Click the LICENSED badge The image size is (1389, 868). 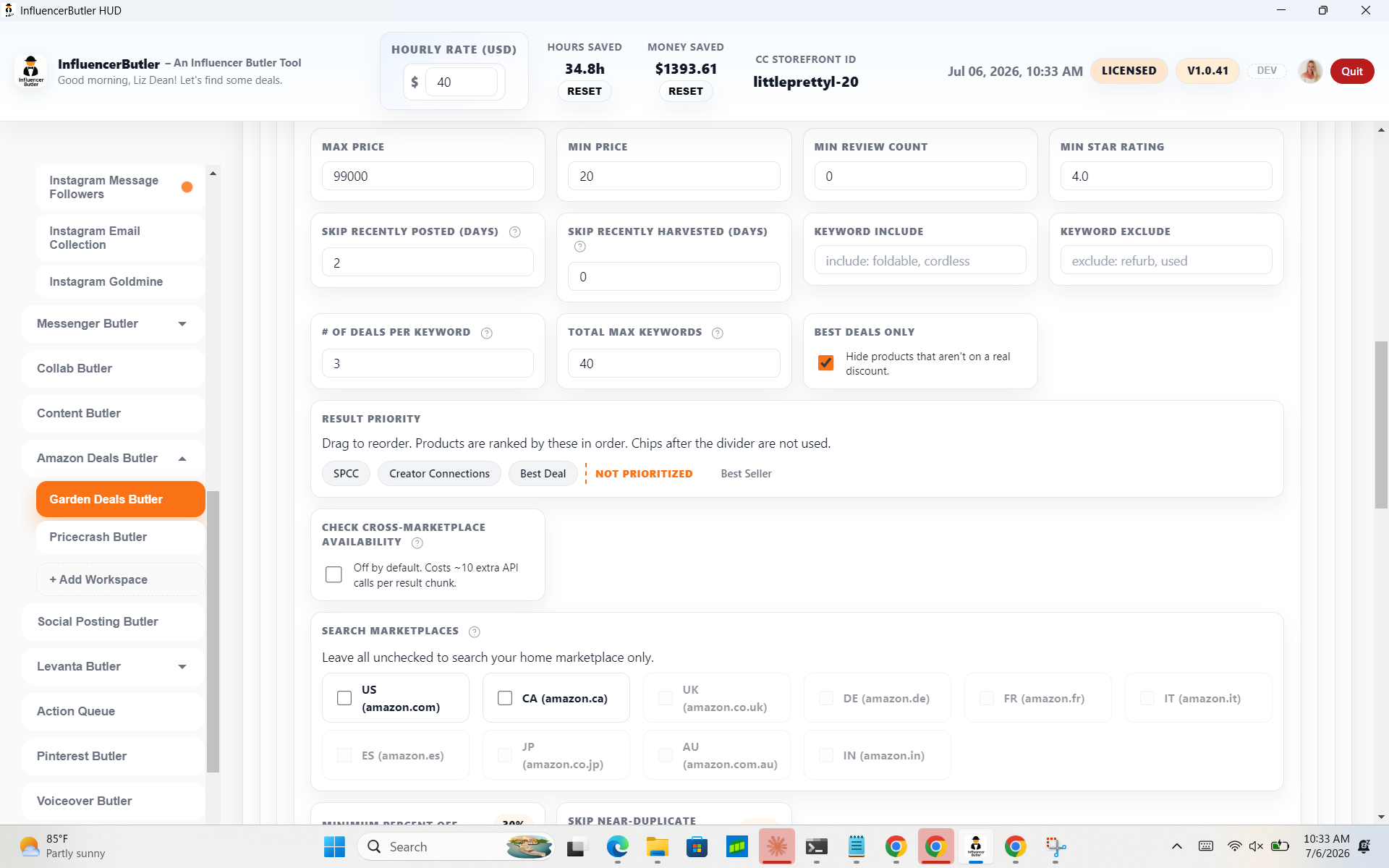[x=1129, y=71]
